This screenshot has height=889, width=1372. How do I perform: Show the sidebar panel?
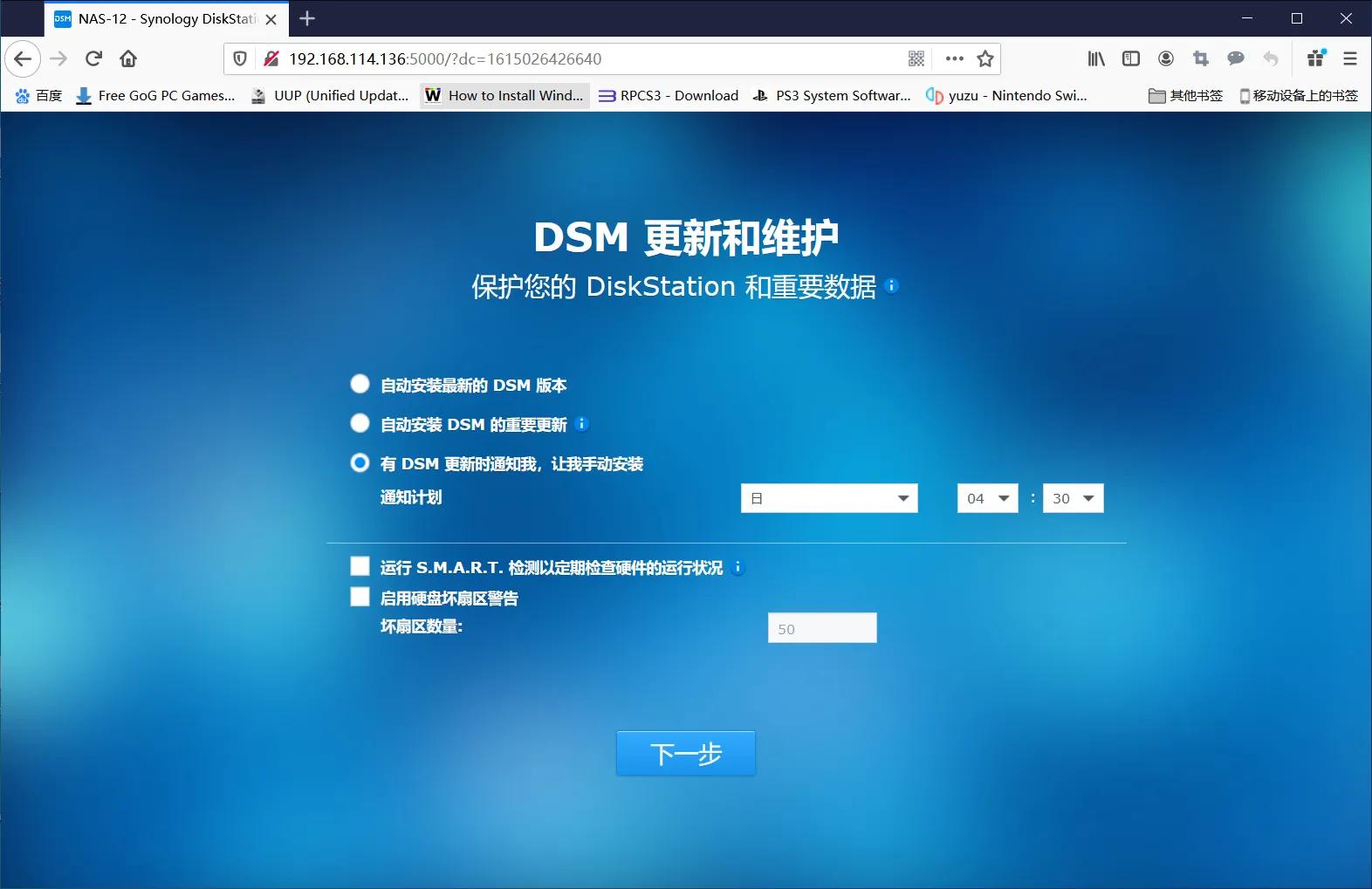pyautogui.click(x=1131, y=59)
